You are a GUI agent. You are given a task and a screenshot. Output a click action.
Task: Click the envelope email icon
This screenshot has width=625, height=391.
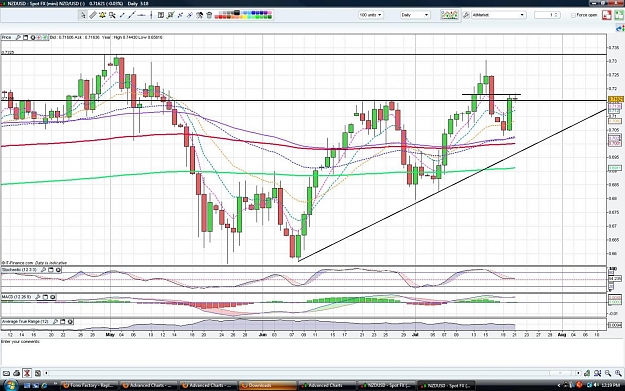coord(6,373)
